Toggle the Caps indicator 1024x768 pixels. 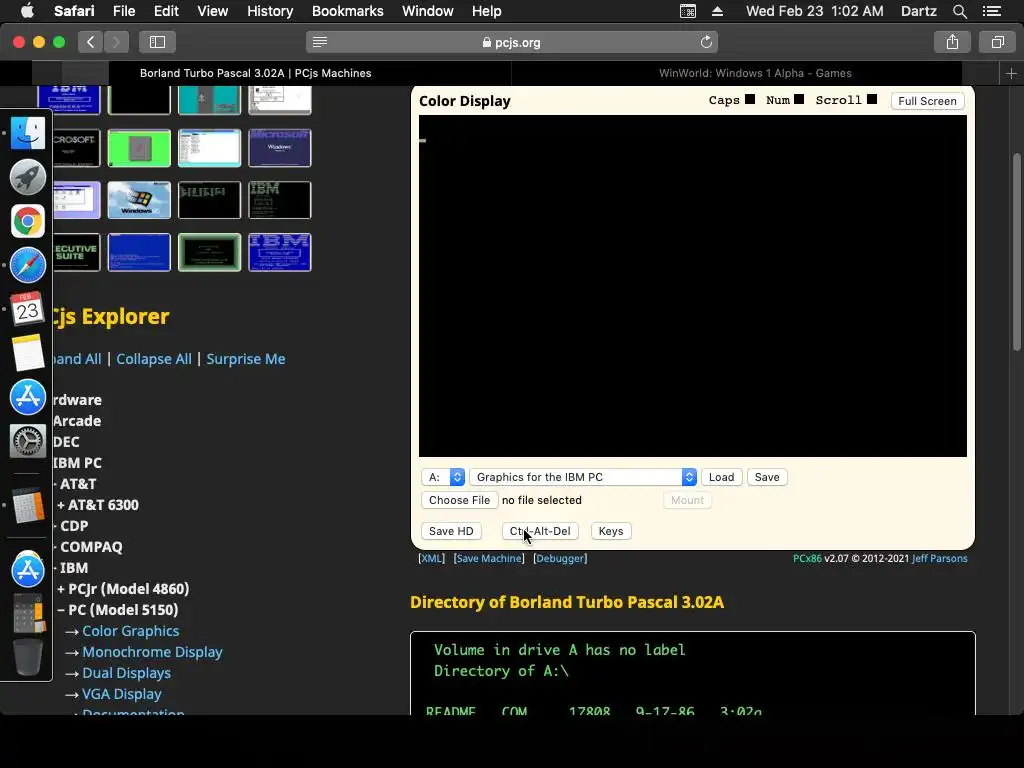pyautogui.click(x=750, y=99)
